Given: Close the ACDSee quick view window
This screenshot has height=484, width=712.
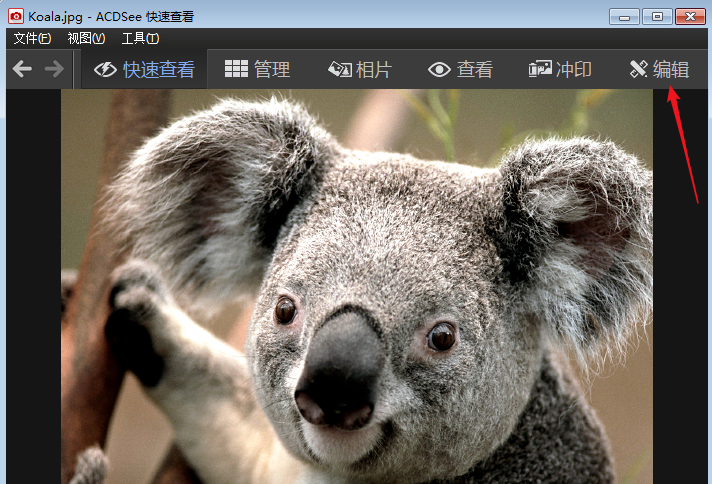Looking at the screenshot, I should point(690,16).
